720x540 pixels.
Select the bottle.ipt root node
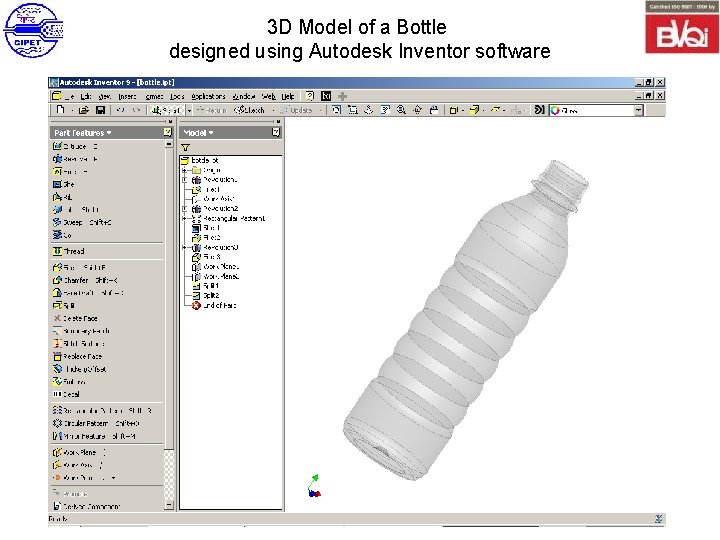click(200, 160)
